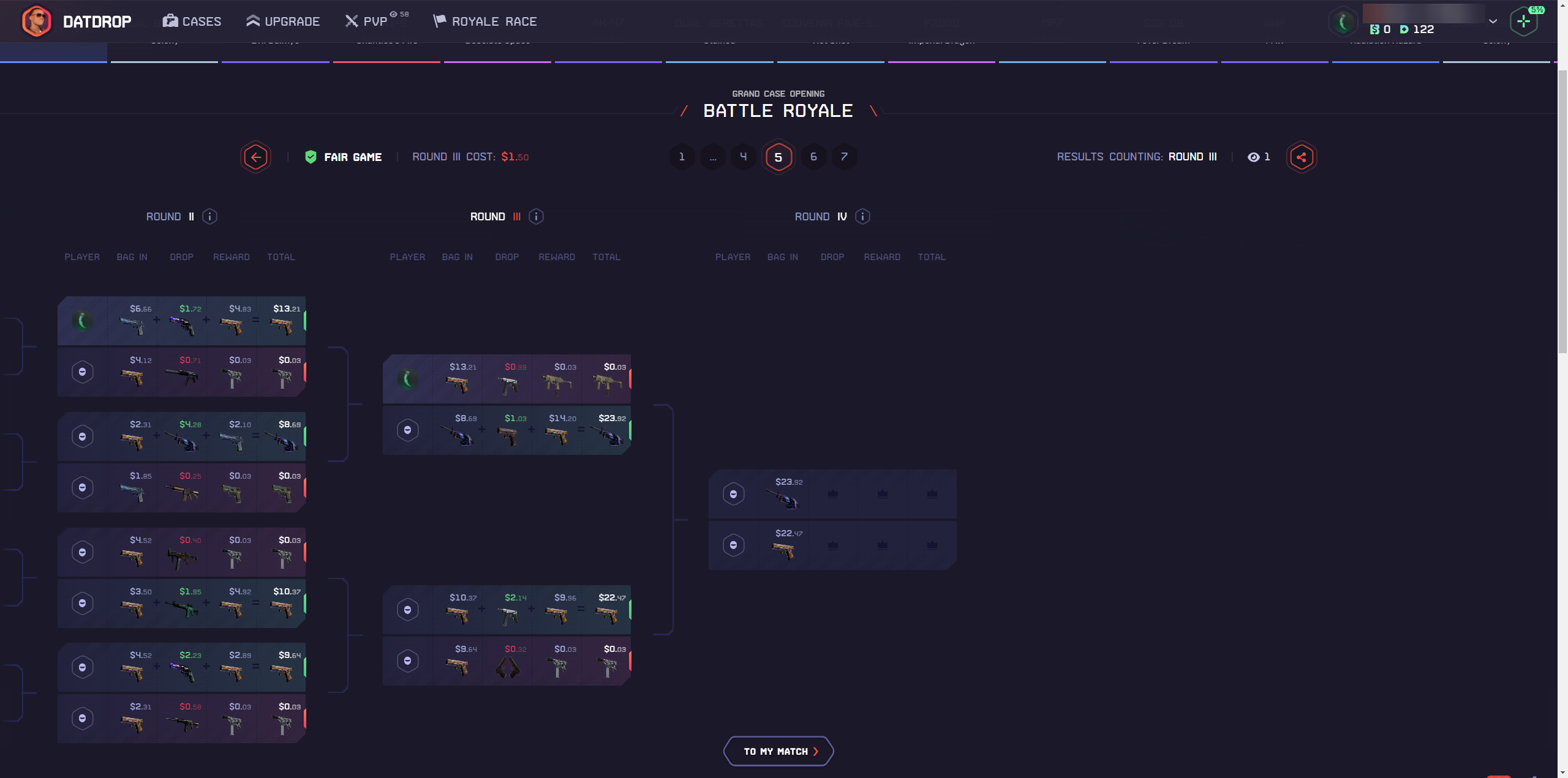The height and width of the screenshot is (778, 1568).
Task: Click the $14.20 reward weapon
Action: [557, 436]
